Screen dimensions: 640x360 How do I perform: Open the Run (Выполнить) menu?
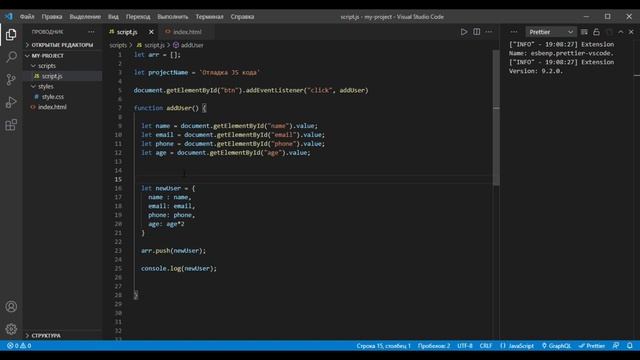tap(173, 17)
